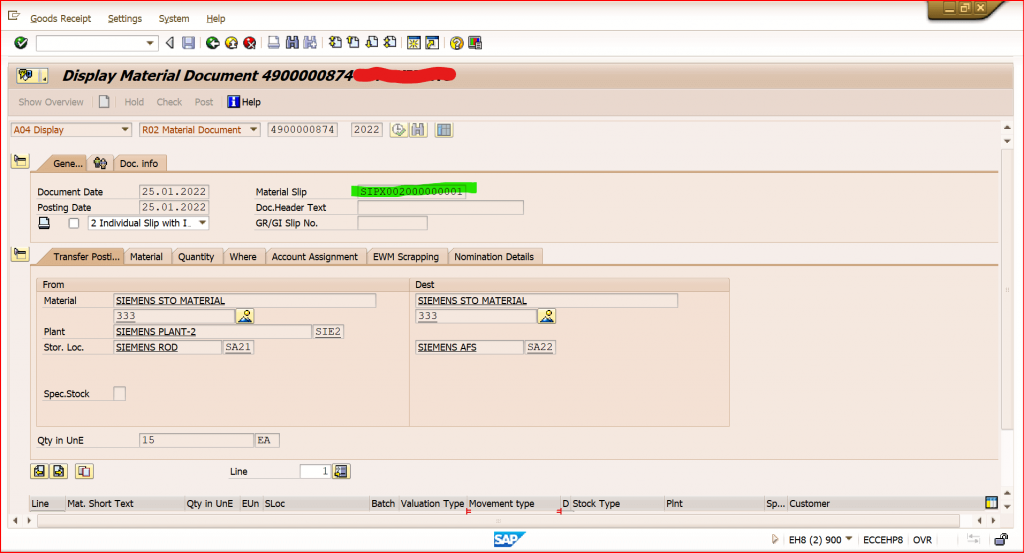
Task: Click the Find binoculars icon
Action: (x=292, y=43)
